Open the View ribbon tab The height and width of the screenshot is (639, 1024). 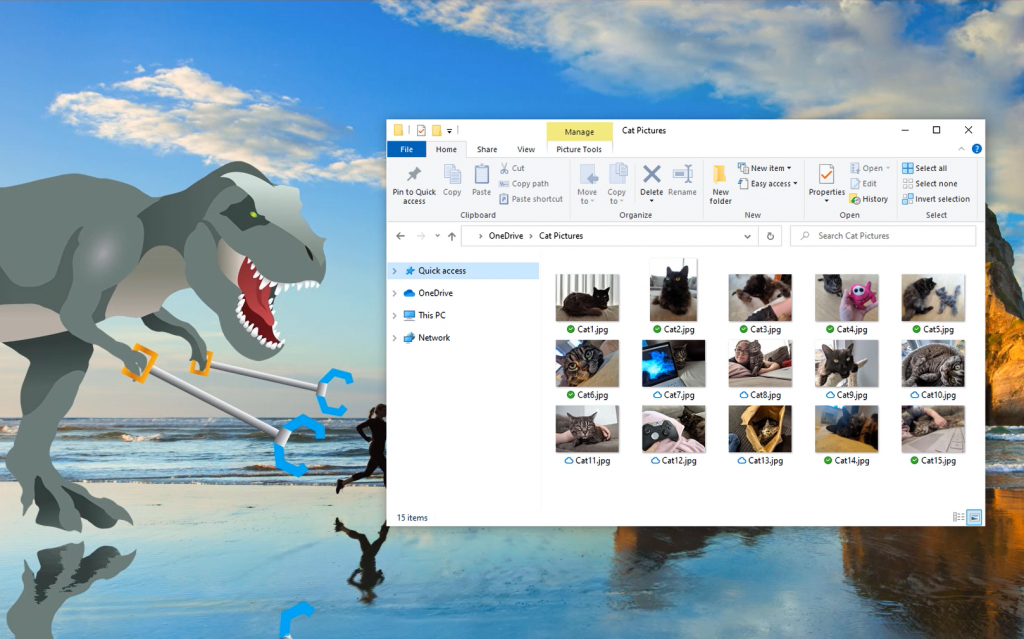click(x=525, y=150)
